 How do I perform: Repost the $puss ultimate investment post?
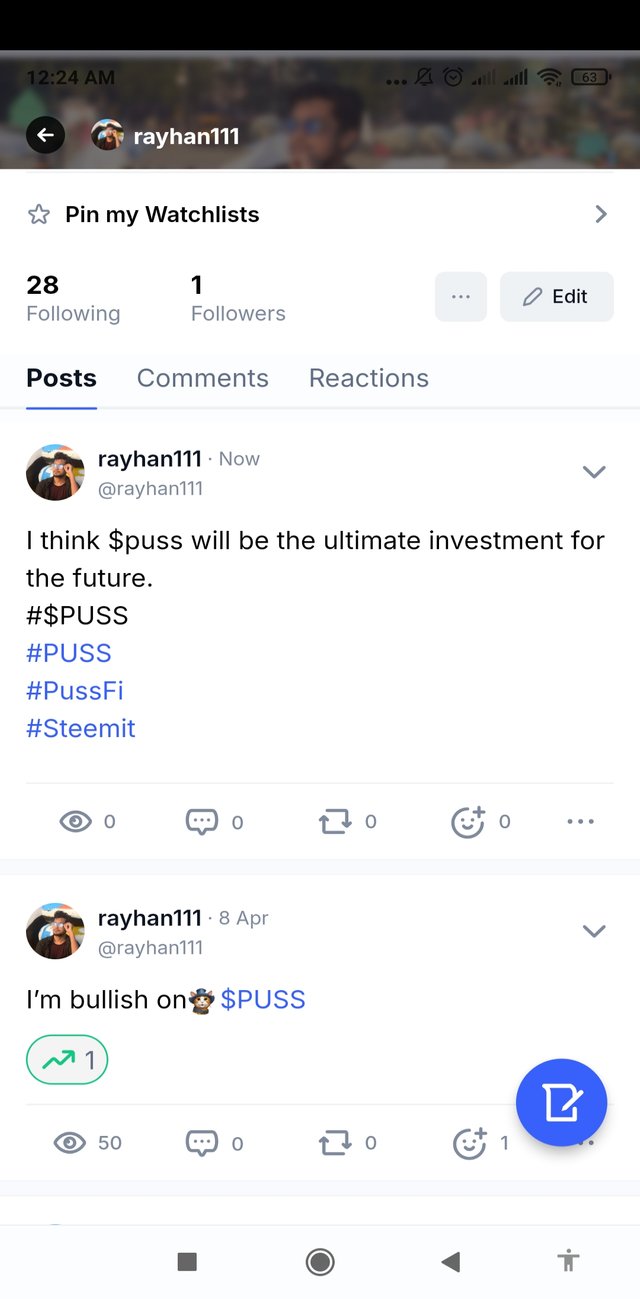334,822
